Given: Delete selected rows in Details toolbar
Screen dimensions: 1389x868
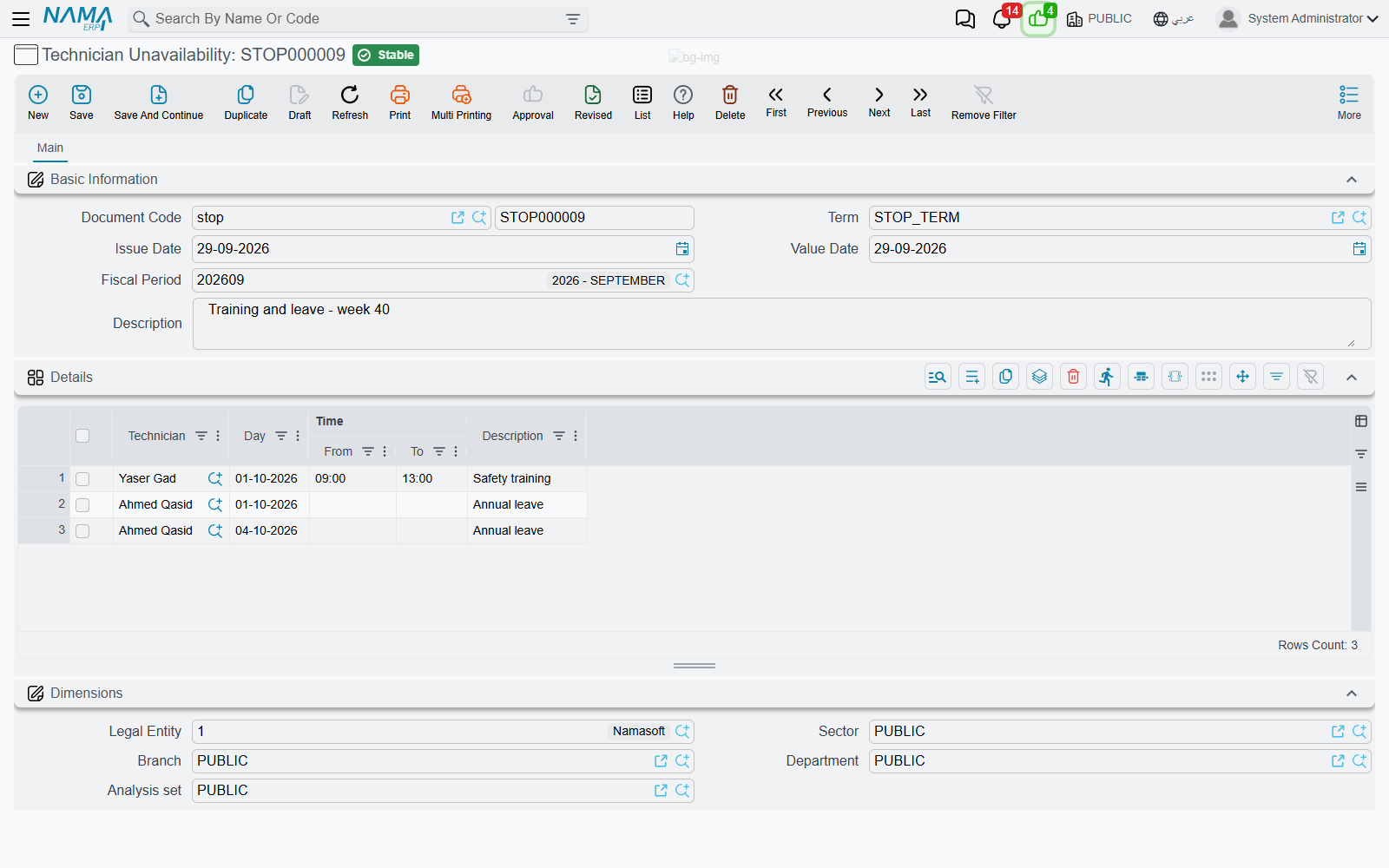Looking at the screenshot, I should 1073,377.
